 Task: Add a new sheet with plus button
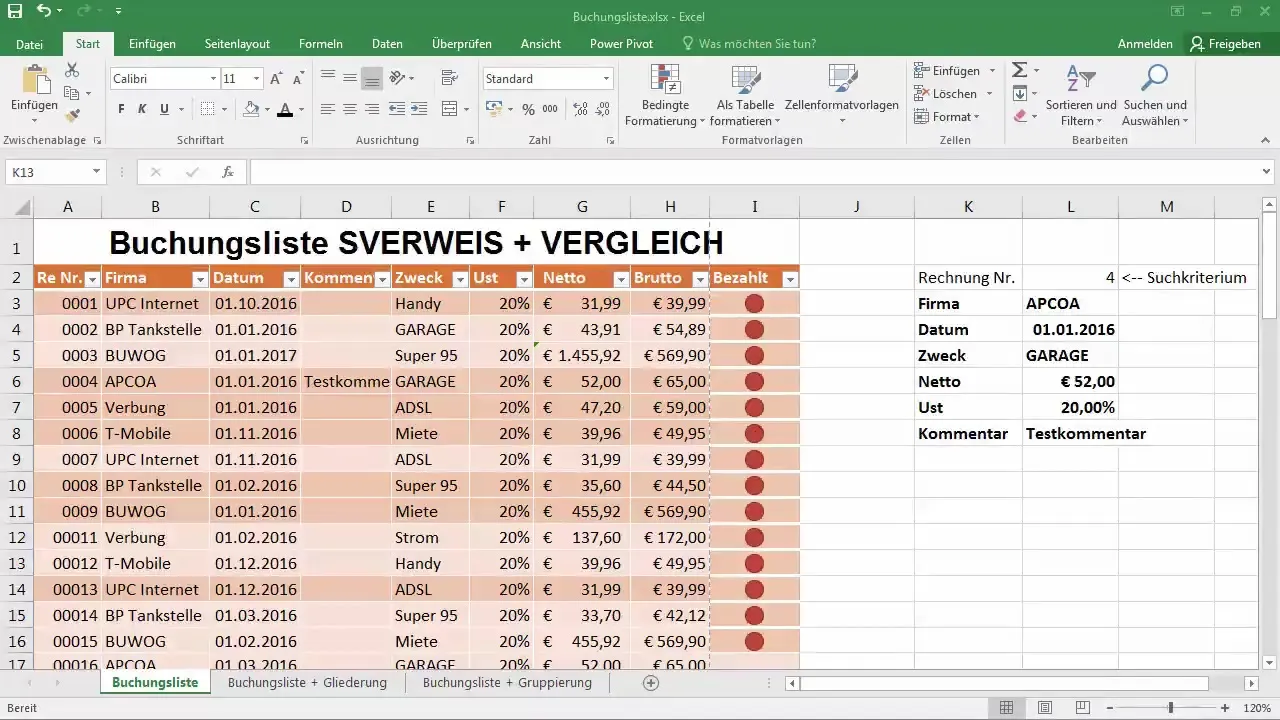[651, 683]
